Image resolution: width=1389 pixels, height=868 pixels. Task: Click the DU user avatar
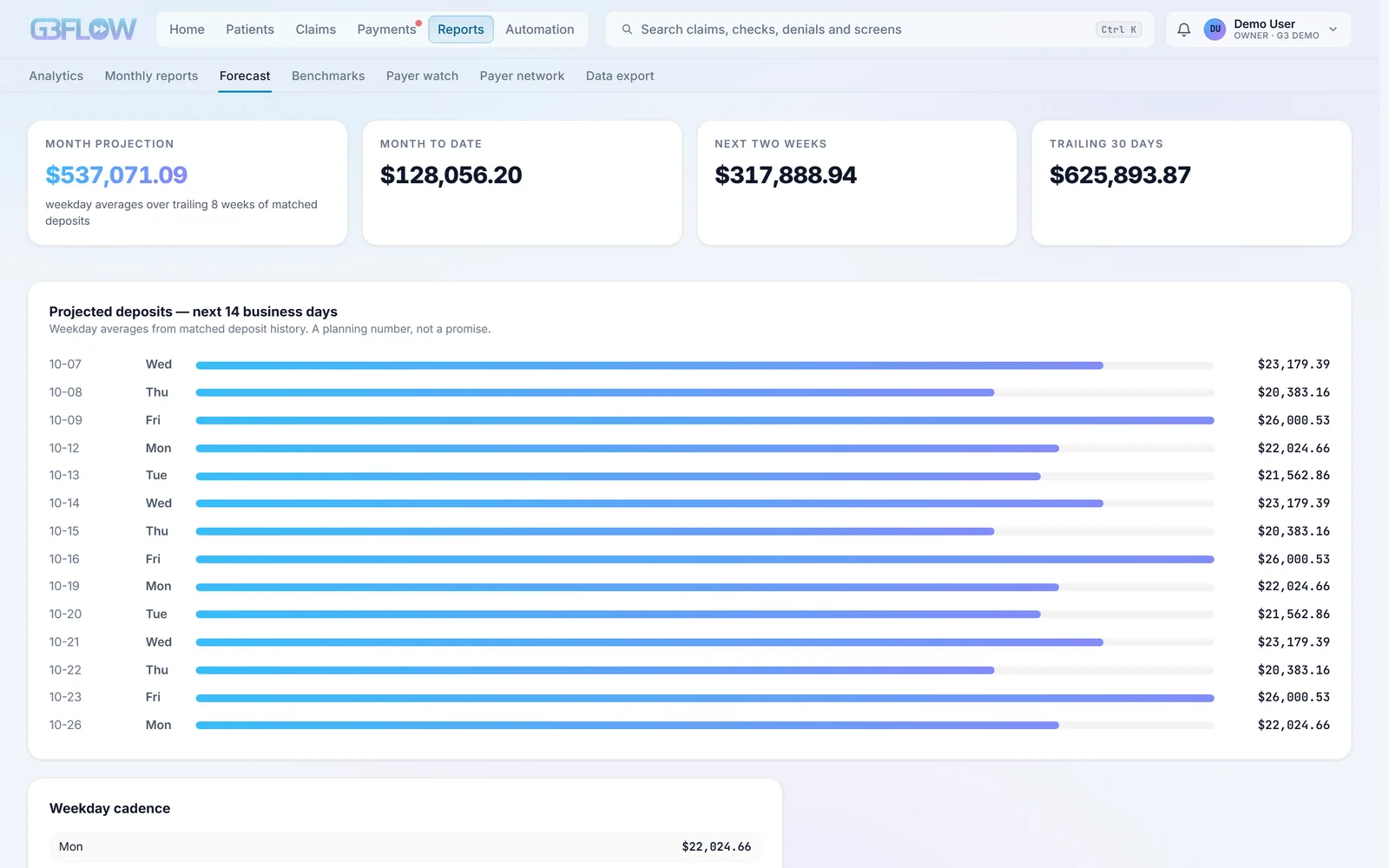tap(1215, 30)
